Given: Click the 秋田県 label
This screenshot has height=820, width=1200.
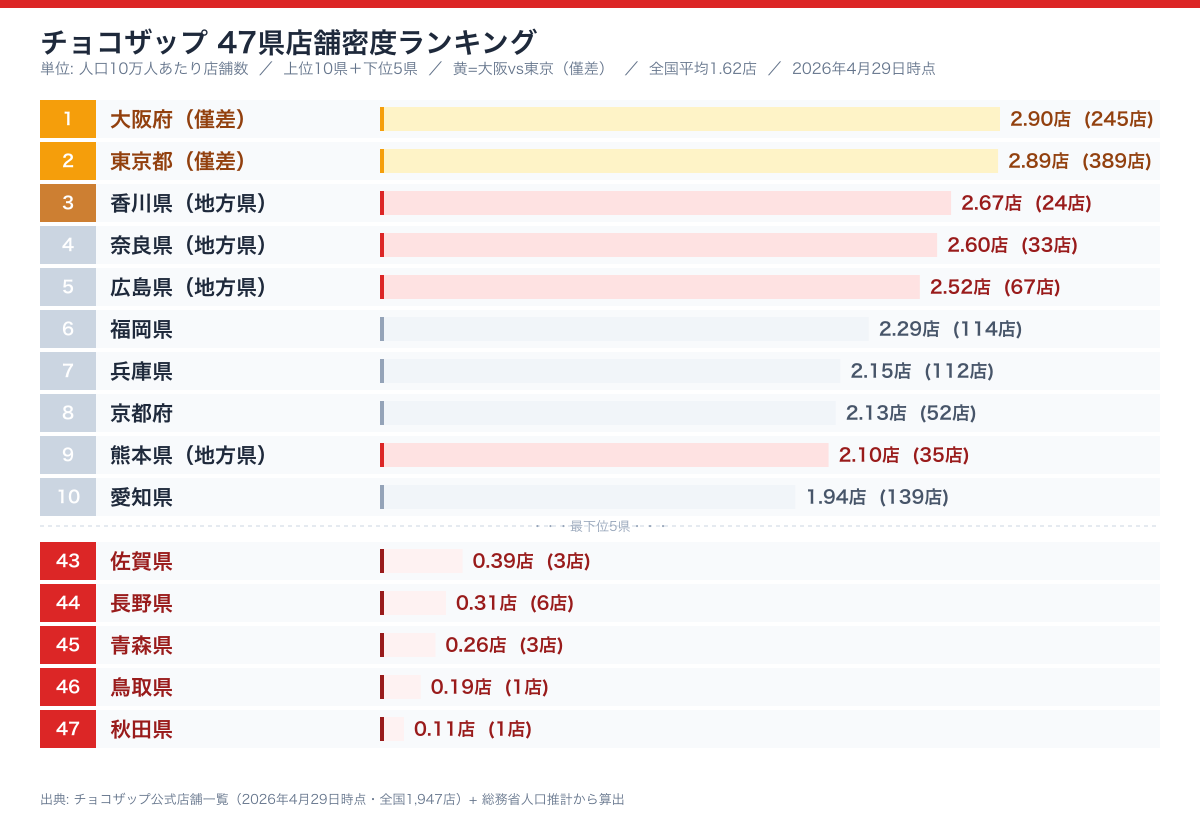Looking at the screenshot, I should pos(141,729).
